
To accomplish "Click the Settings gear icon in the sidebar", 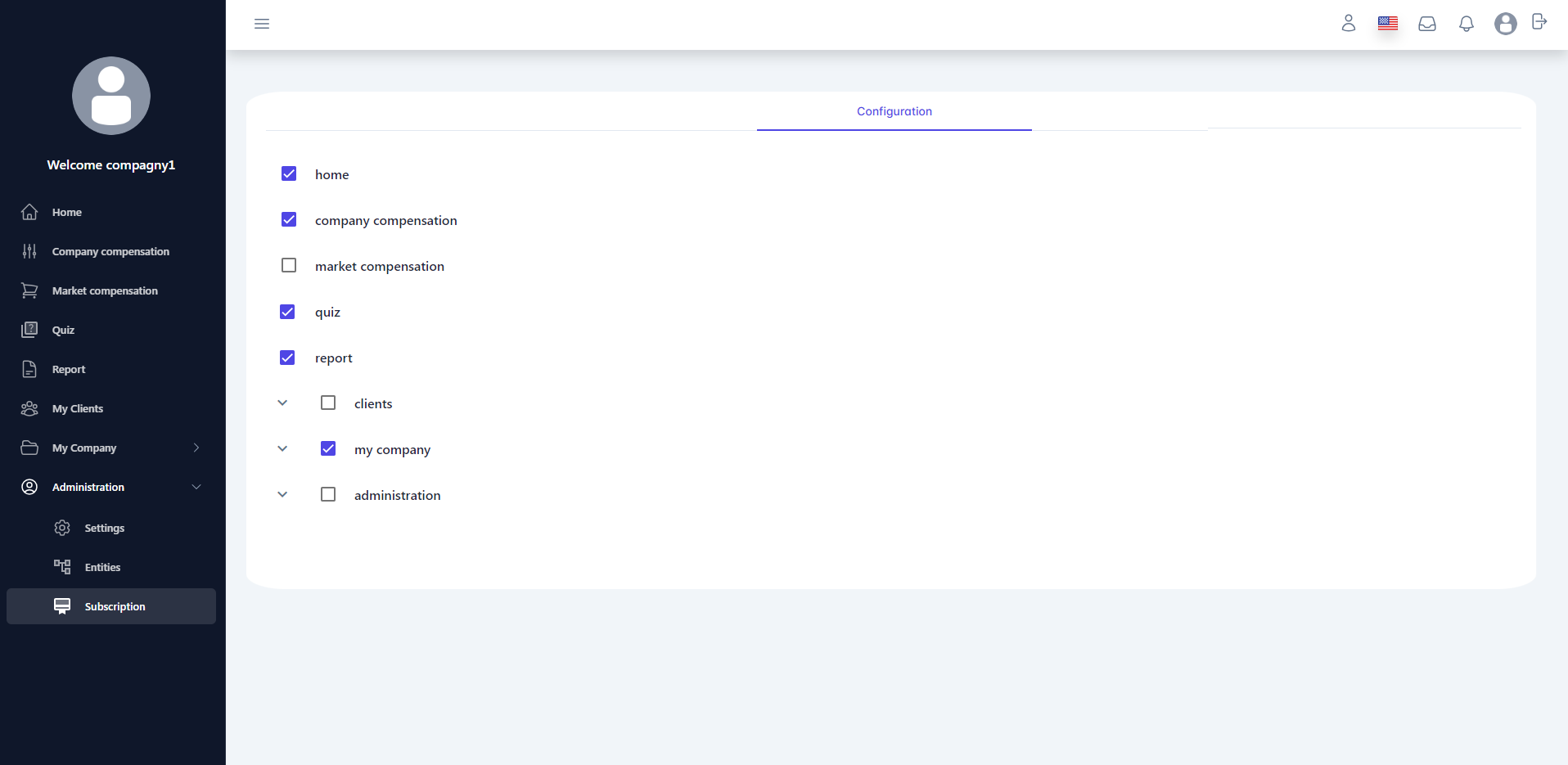I will (x=62, y=528).
